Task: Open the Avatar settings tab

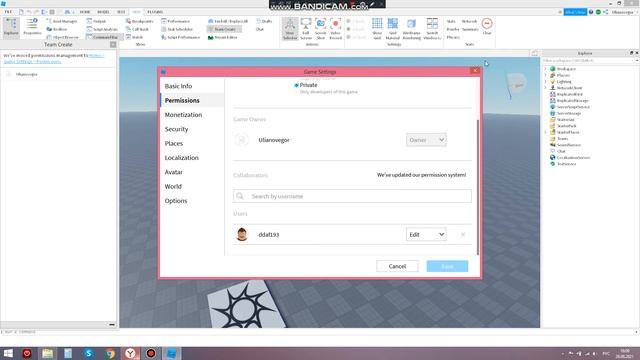Action: click(x=173, y=172)
